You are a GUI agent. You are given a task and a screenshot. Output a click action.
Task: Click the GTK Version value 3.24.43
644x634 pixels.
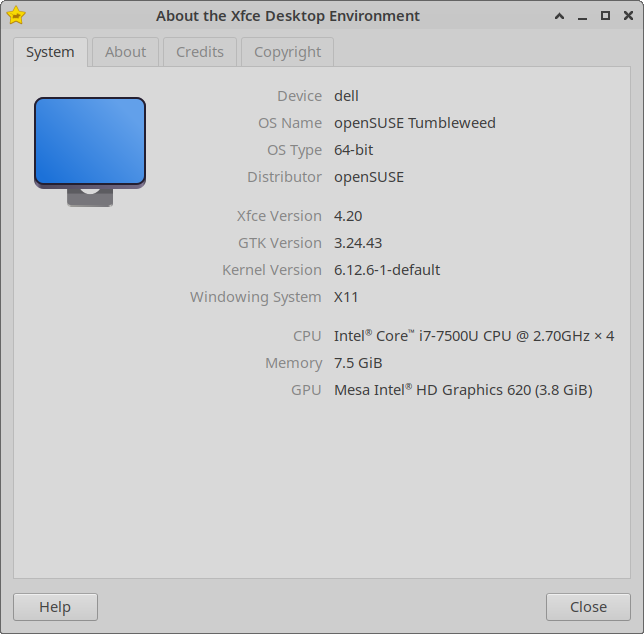point(358,243)
